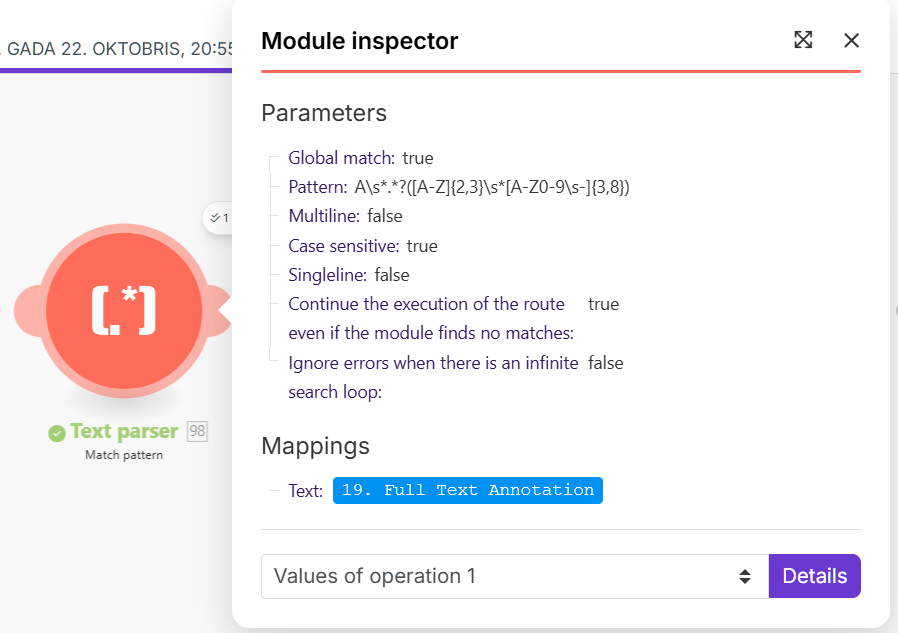Click the Text parser module name label
Viewport: 898px width, 633px height.
(x=124, y=432)
